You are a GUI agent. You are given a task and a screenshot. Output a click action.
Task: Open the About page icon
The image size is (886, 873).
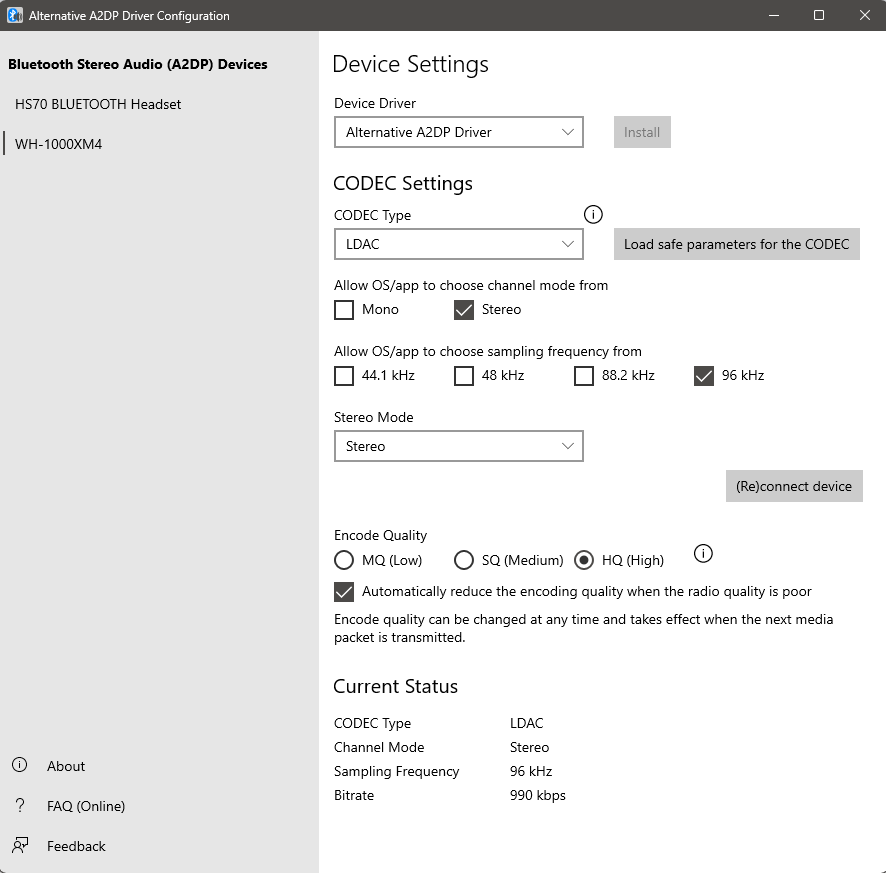click(x=19, y=766)
